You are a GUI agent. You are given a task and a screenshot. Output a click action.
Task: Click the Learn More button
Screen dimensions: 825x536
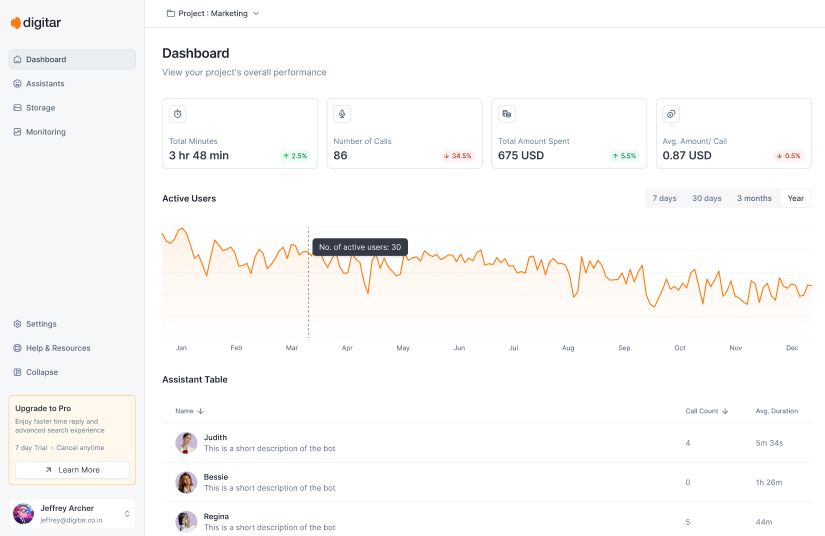point(72,470)
